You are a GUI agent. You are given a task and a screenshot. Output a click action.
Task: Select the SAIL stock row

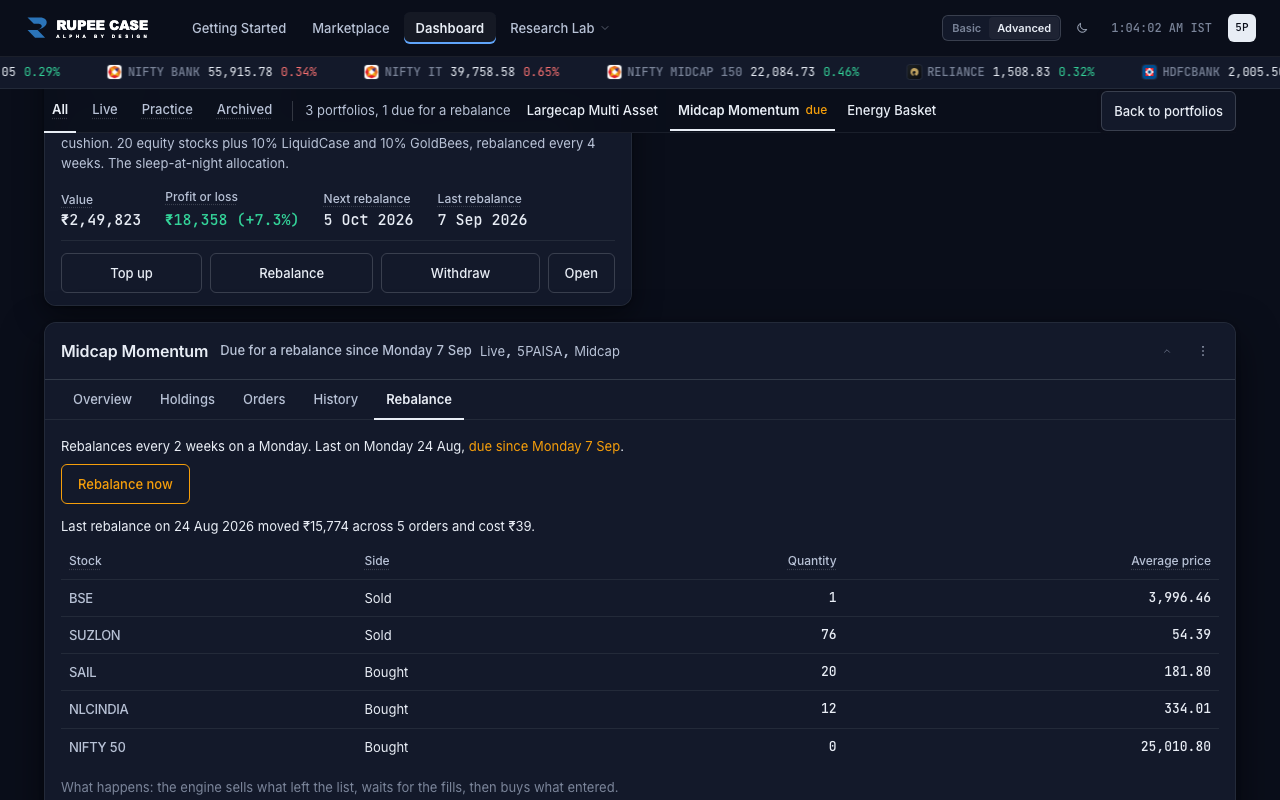[x=640, y=672]
